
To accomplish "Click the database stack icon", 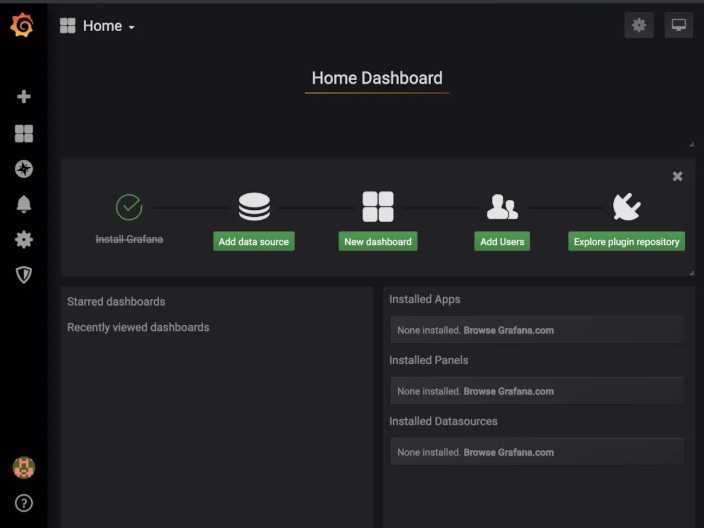I will pyautogui.click(x=254, y=207).
